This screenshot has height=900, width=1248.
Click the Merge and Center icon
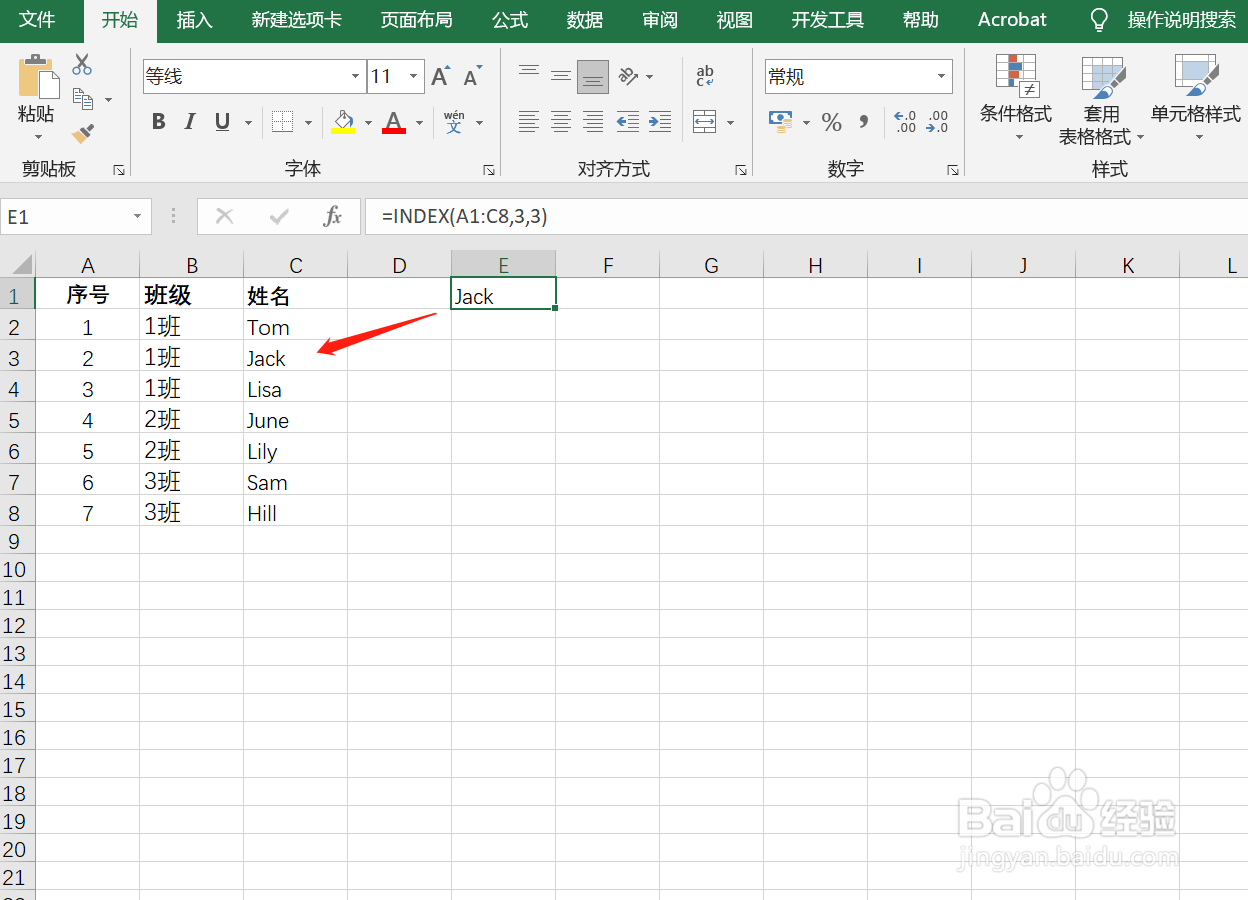tap(705, 122)
